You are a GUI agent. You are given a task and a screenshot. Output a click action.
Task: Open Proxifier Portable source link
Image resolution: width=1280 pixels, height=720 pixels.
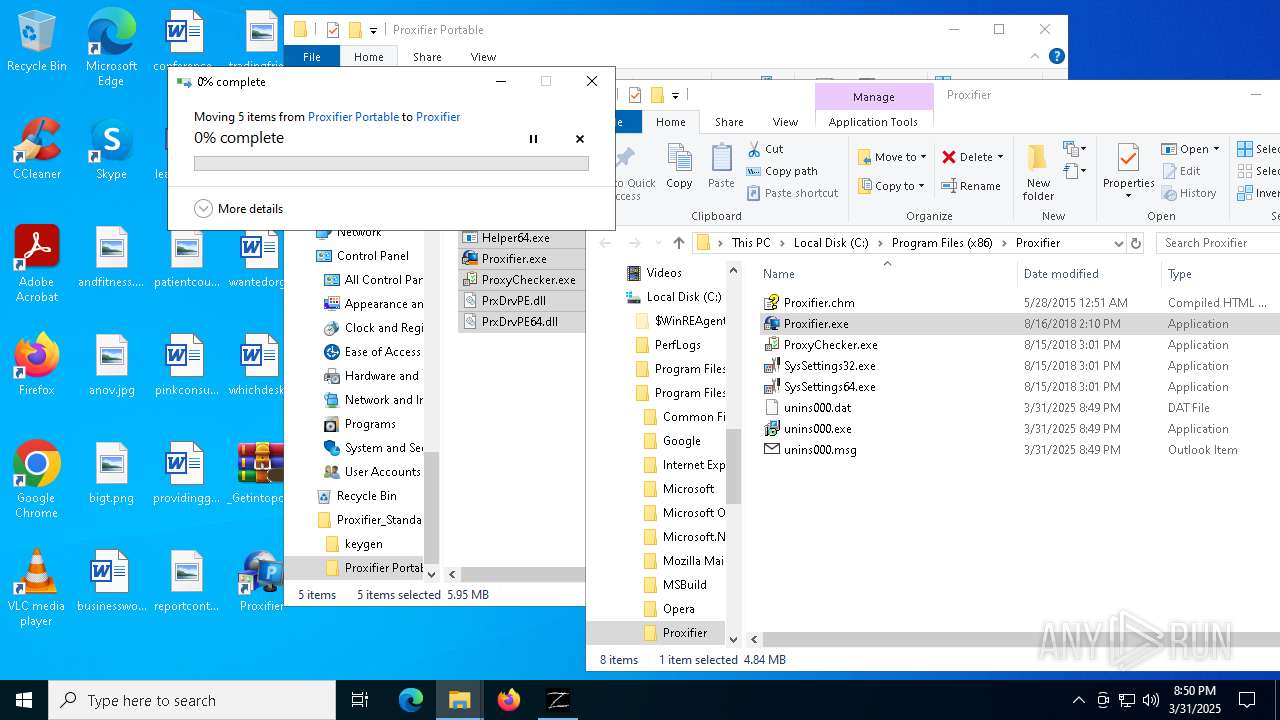pyautogui.click(x=353, y=117)
